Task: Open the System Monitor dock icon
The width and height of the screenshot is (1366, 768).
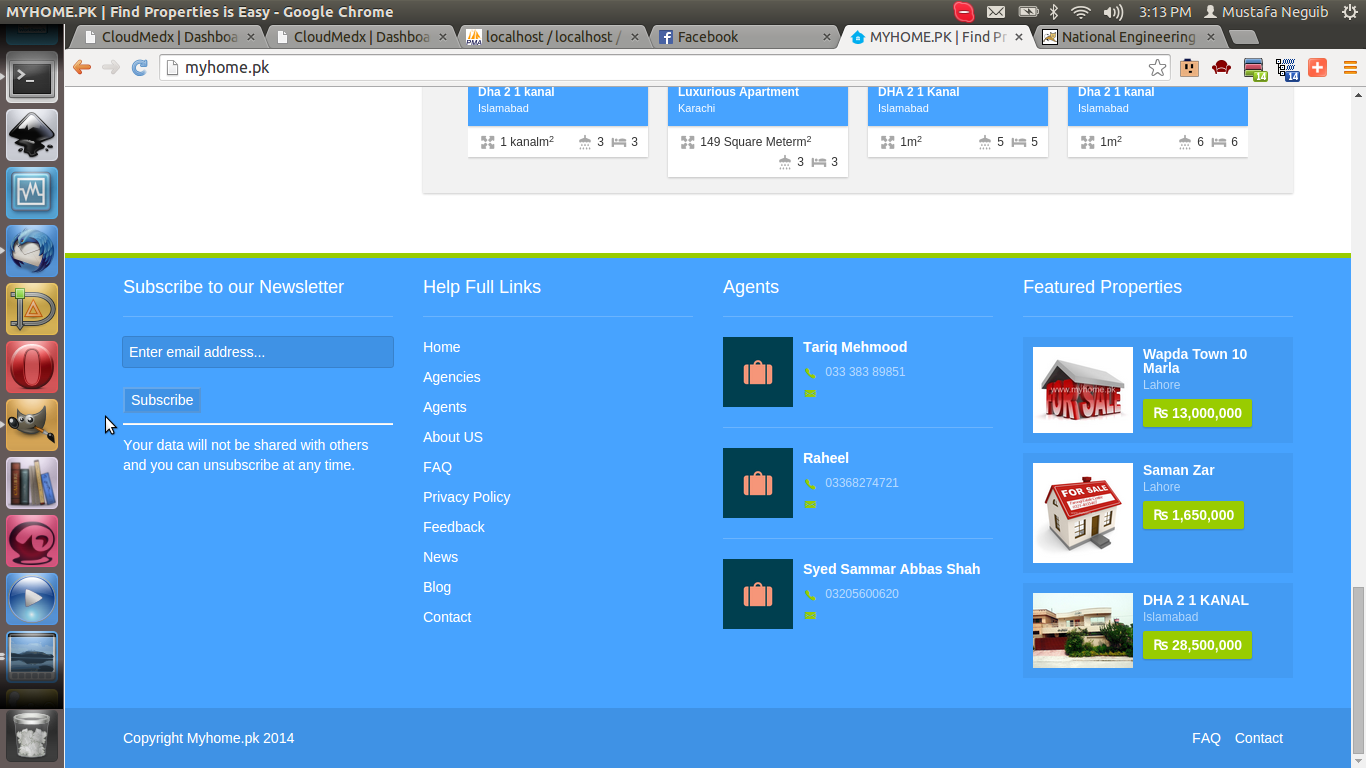Action: pyautogui.click(x=32, y=193)
